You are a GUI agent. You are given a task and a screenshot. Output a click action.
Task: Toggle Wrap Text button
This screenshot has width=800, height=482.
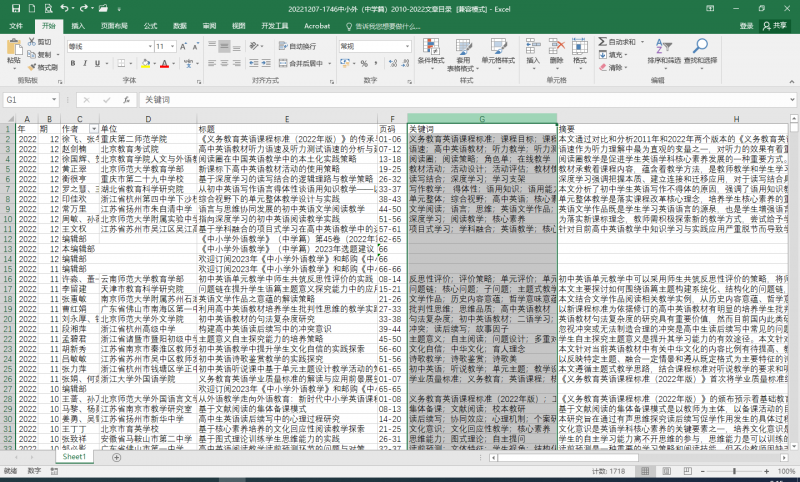(x=297, y=46)
